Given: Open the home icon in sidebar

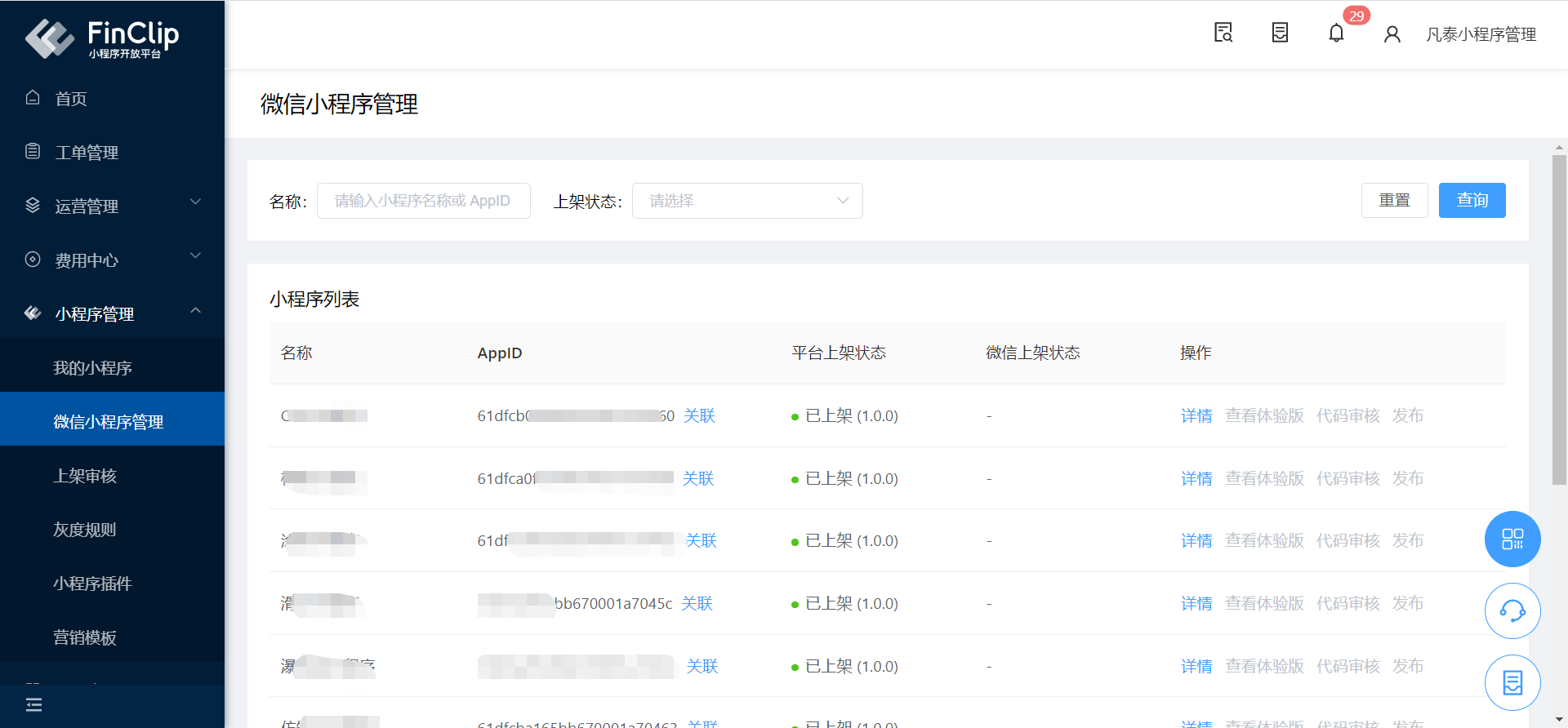Looking at the screenshot, I should [x=33, y=98].
